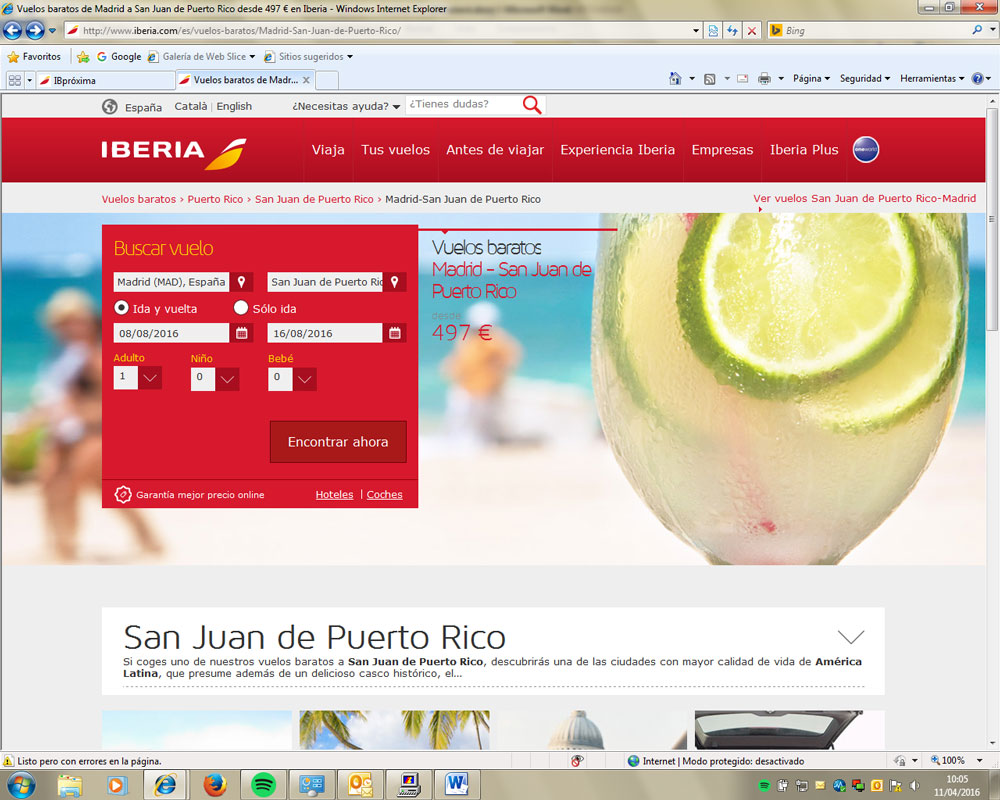This screenshot has width=1000, height=800.
Task: Click the oneworld alliance logo
Action: click(x=865, y=150)
